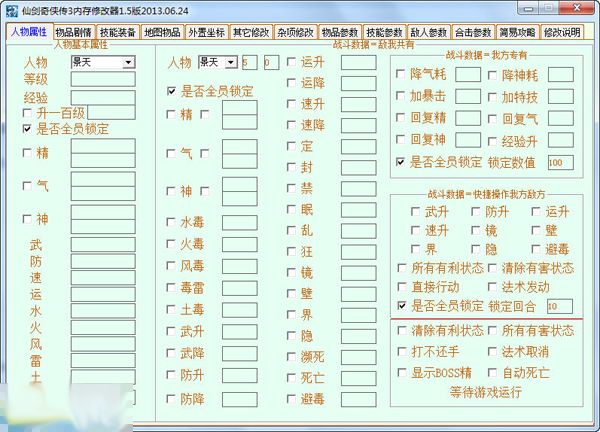Viewport: 600px width, 432px height.
Task: Click the 锁定回合 field showing 10
Action: tap(560, 306)
